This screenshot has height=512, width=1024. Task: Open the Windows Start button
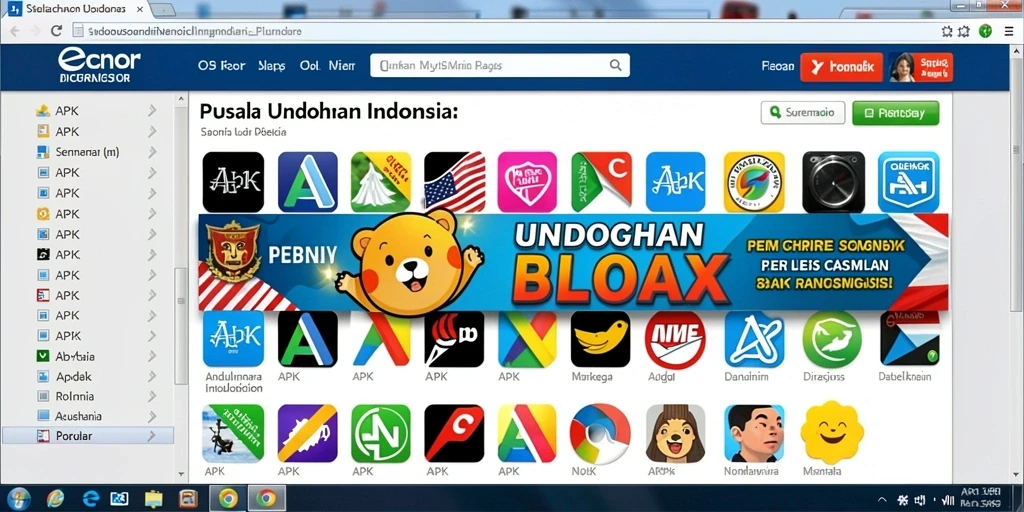[18, 498]
